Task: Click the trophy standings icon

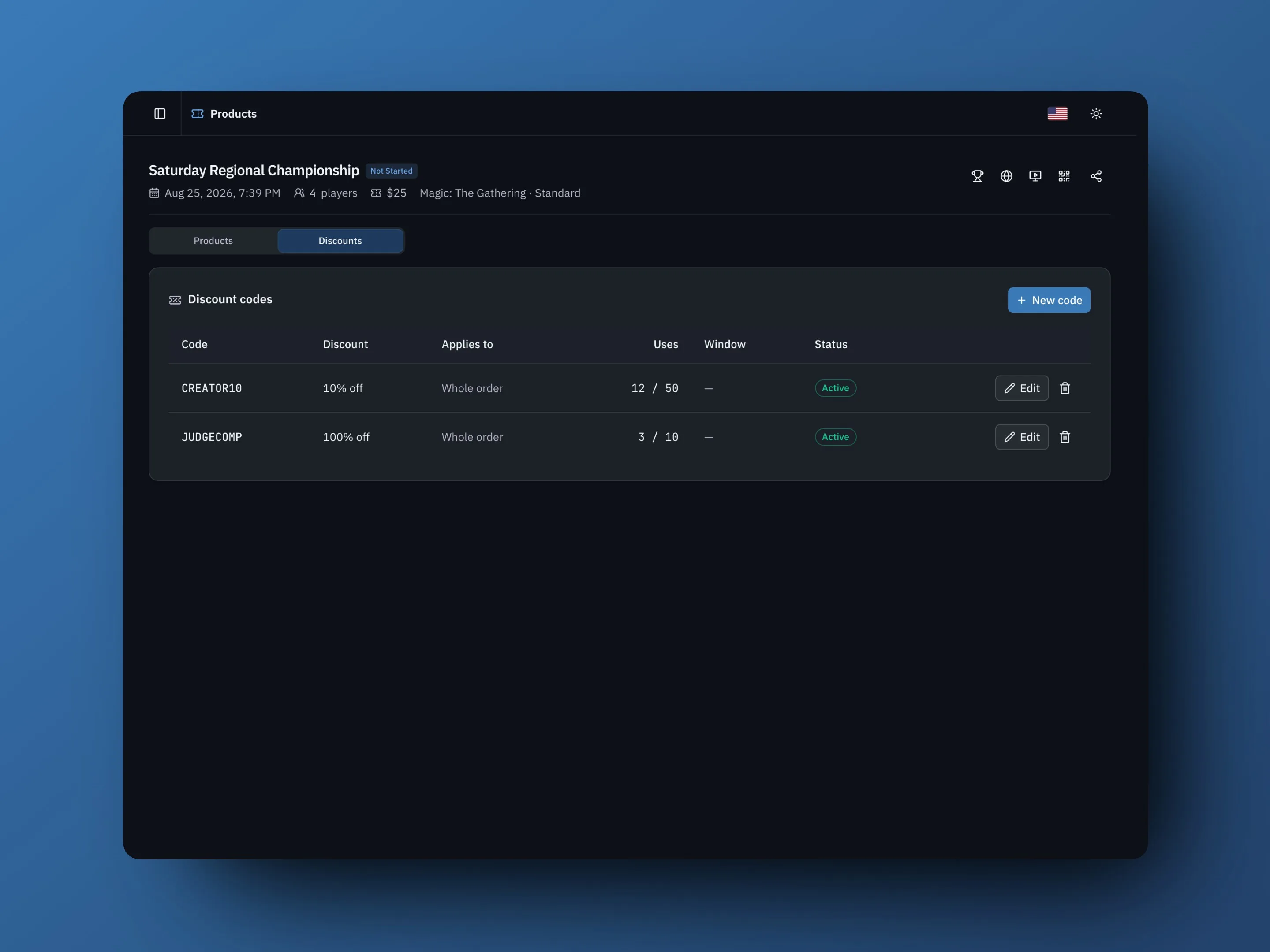Action: 977,176
